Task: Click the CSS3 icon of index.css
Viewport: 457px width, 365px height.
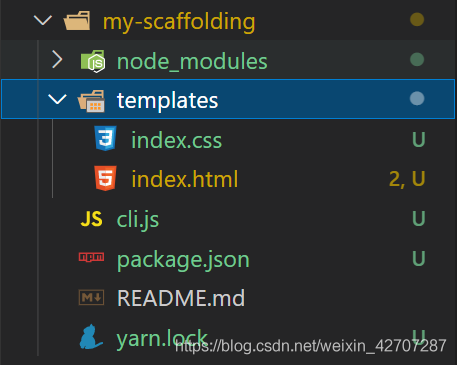Action: (105, 138)
